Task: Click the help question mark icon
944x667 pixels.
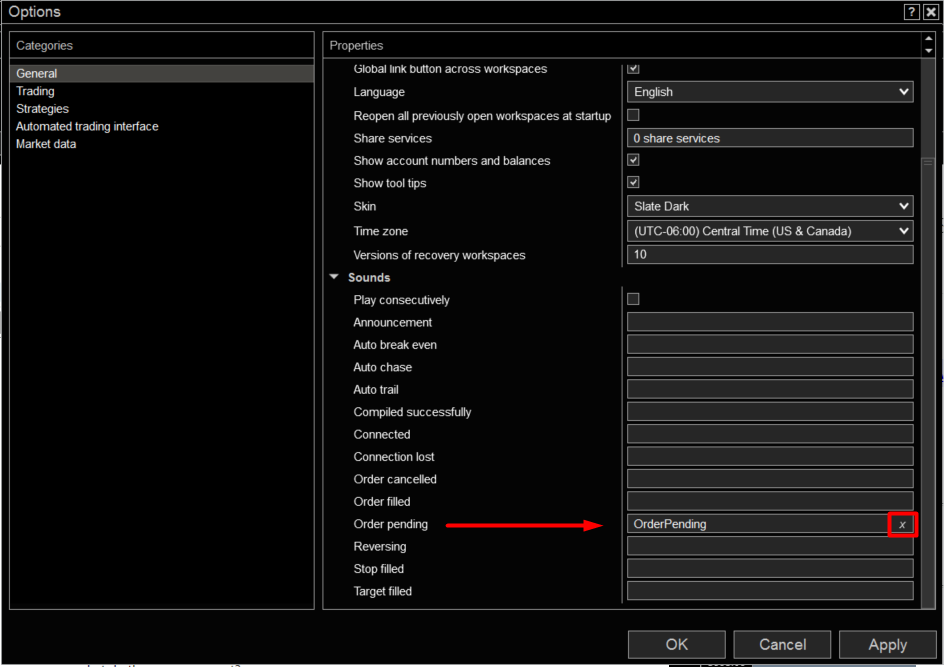Action: [911, 12]
